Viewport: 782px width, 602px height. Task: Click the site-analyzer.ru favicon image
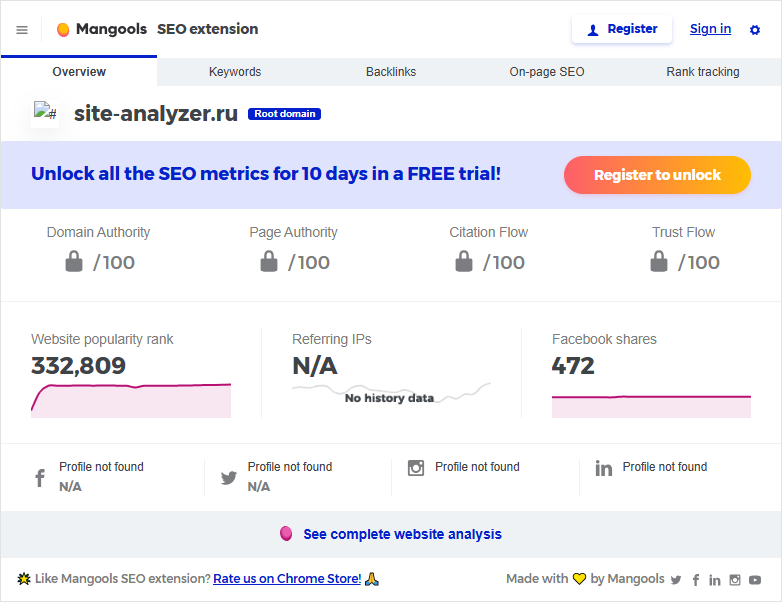pyautogui.click(x=45, y=114)
